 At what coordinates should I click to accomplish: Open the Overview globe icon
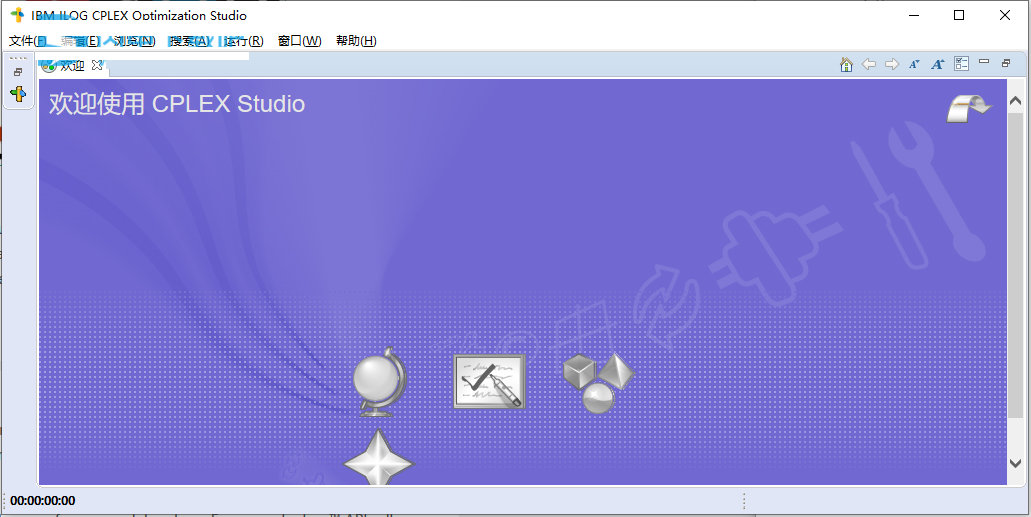(x=379, y=382)
